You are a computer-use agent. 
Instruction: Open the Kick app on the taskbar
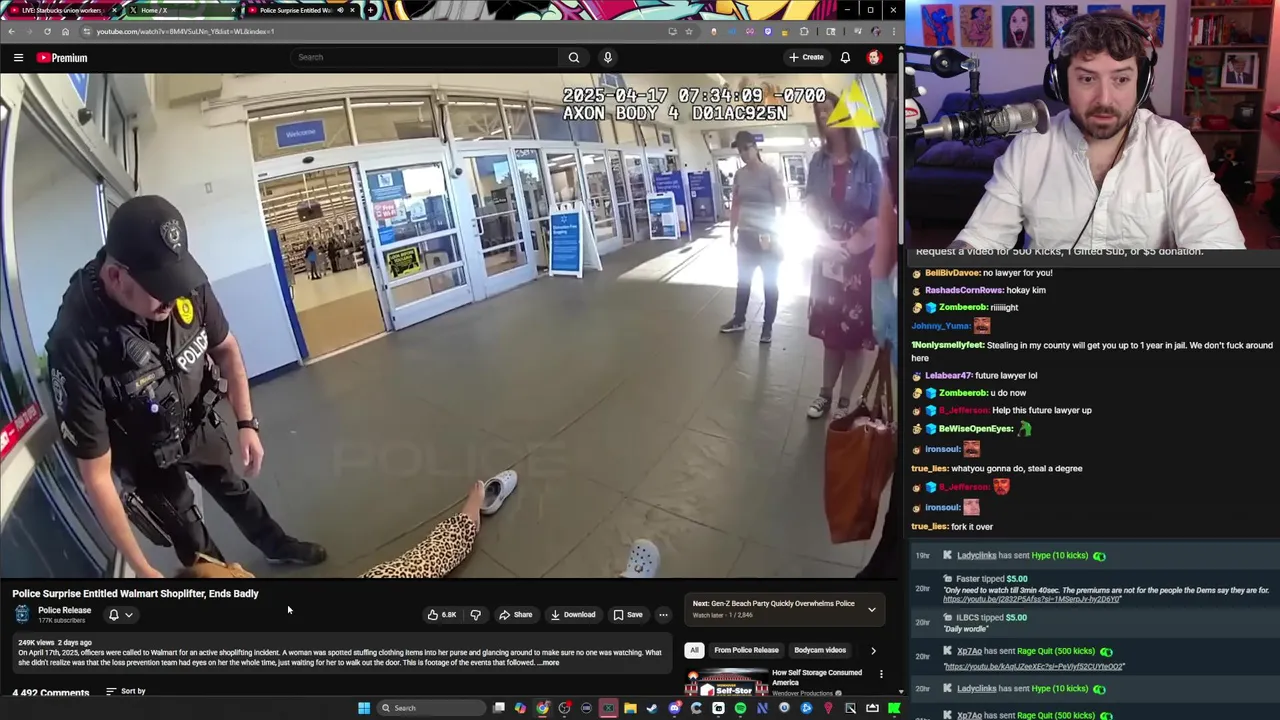pos(893,708)
